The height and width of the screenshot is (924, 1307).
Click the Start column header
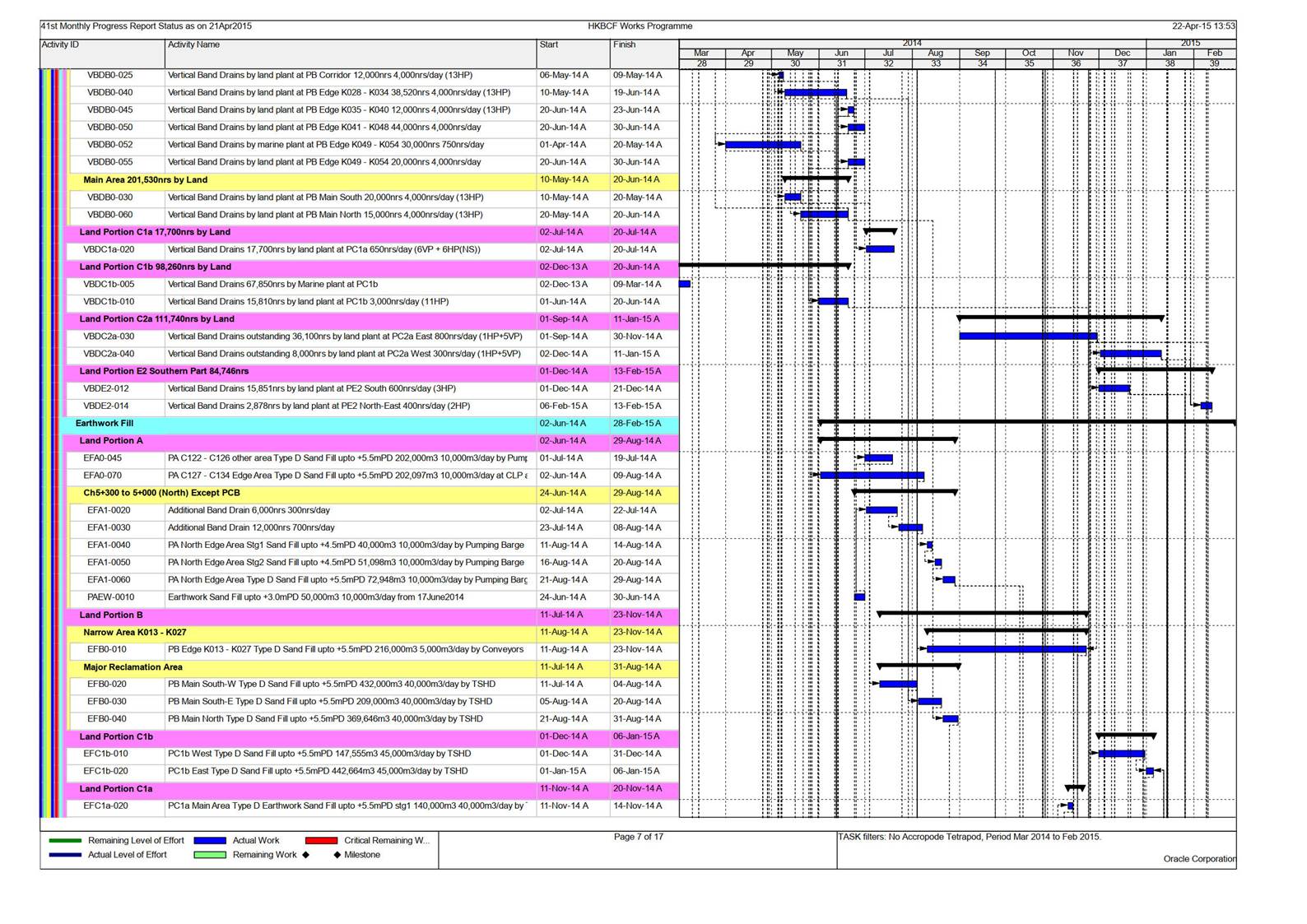point(572,53)
